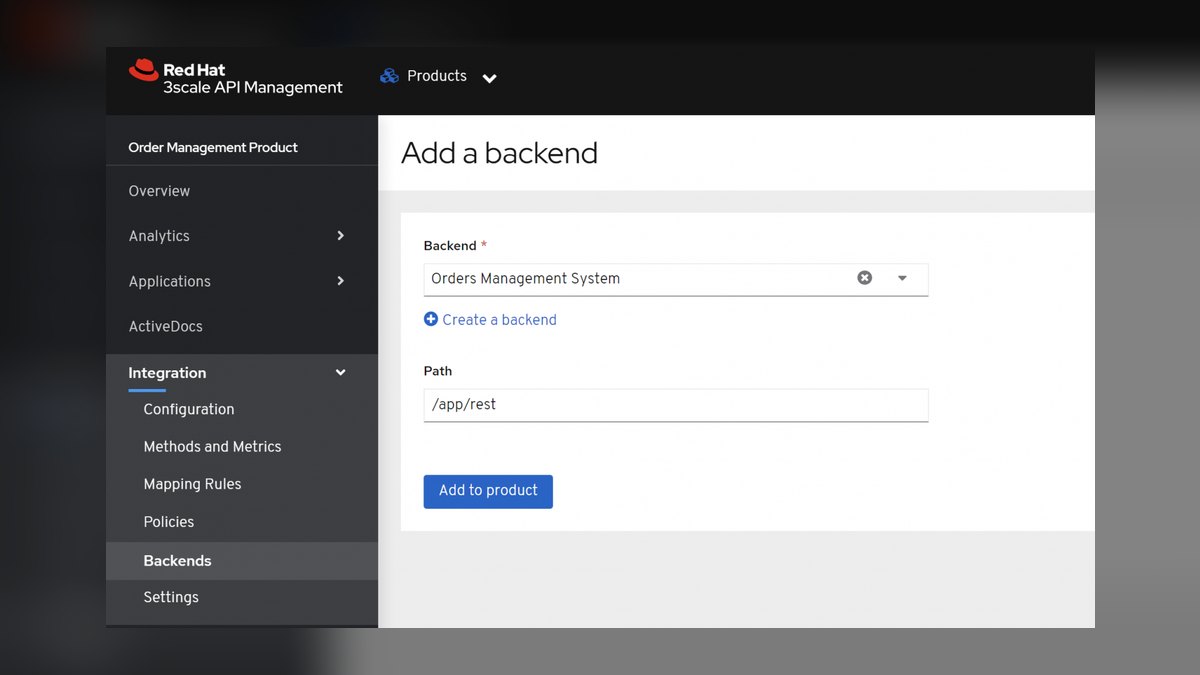1200x675 pixels.
Task: Click the Orders Management System backend field
Action: point(676,279)
